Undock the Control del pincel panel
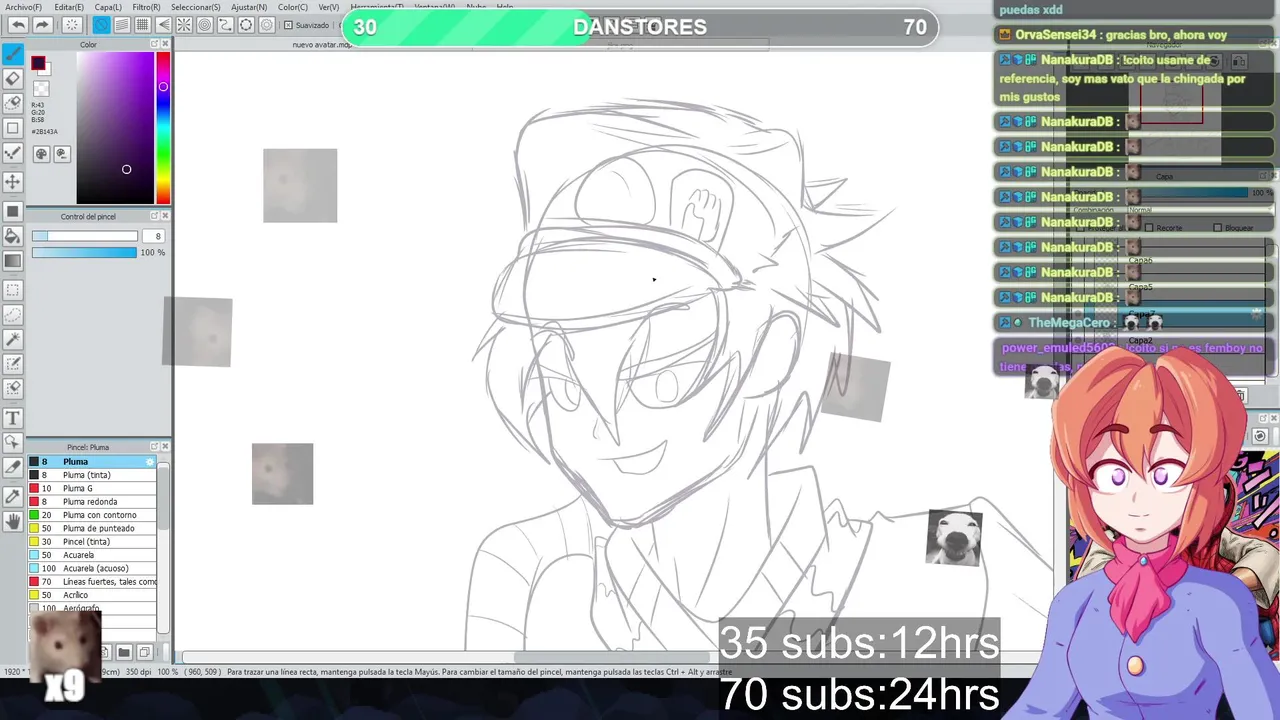 [154, 216]
